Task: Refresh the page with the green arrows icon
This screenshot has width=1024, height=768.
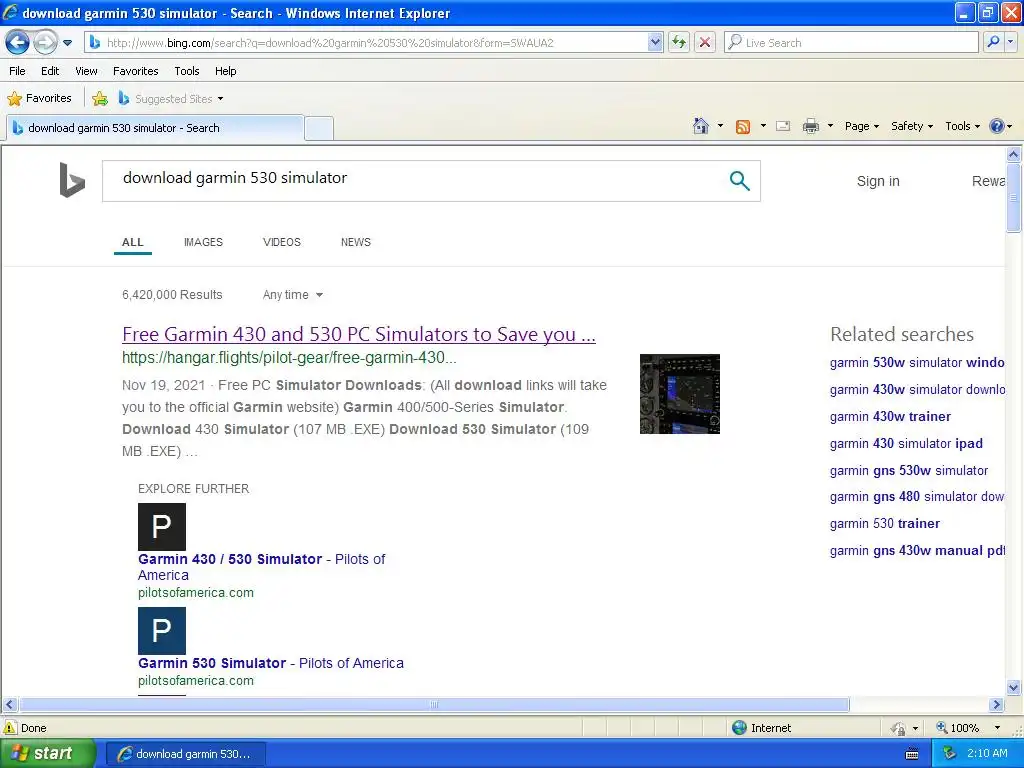Action: [x=679, y=43]
